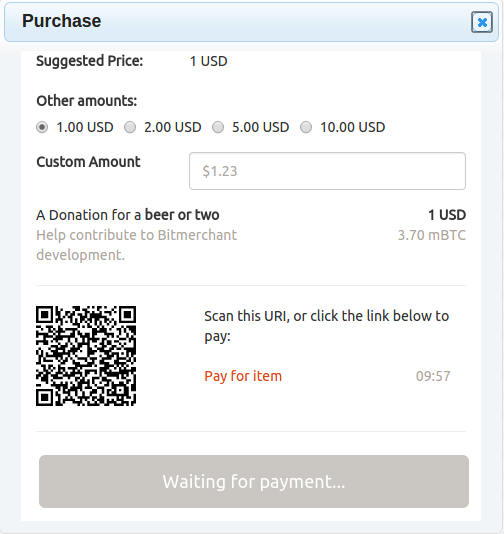
Task: Close the Purchase dialog with the X icon
Action: (x=482, y=22)
